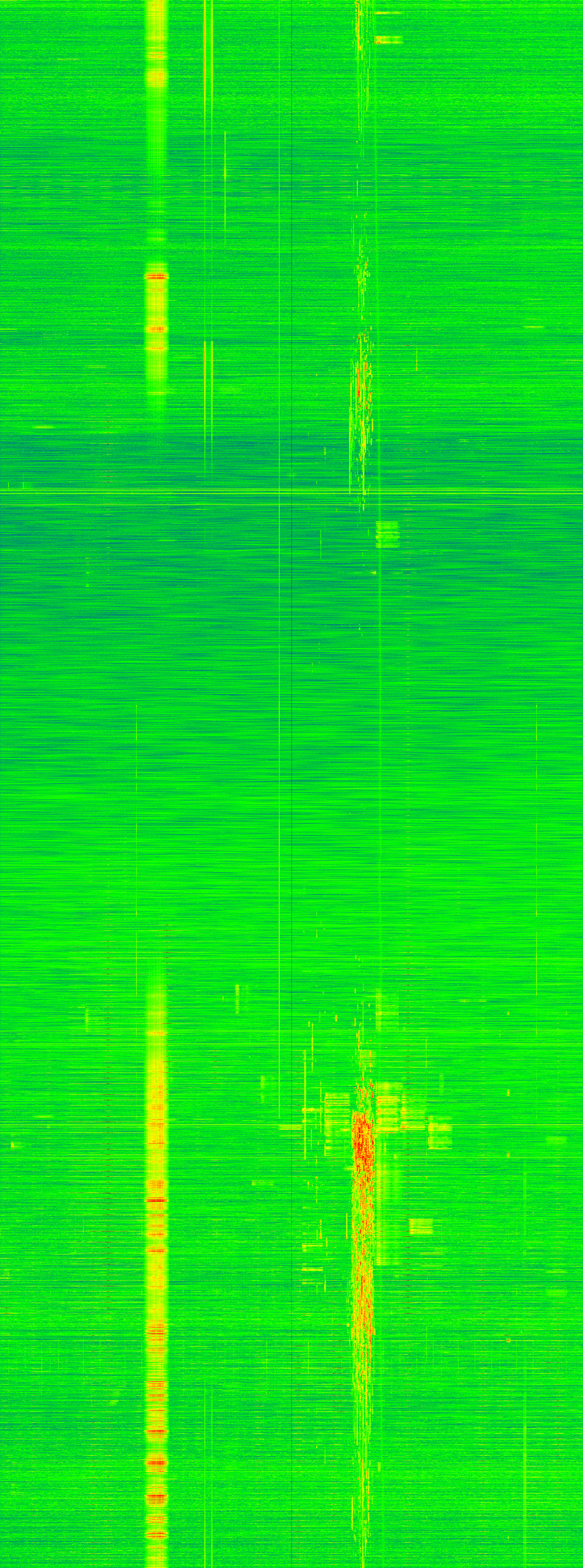The width and height of the screenshot is (583, 1568).
Task: Click the long thin yellow vertical line mid-image
Action: click(278, 791)
